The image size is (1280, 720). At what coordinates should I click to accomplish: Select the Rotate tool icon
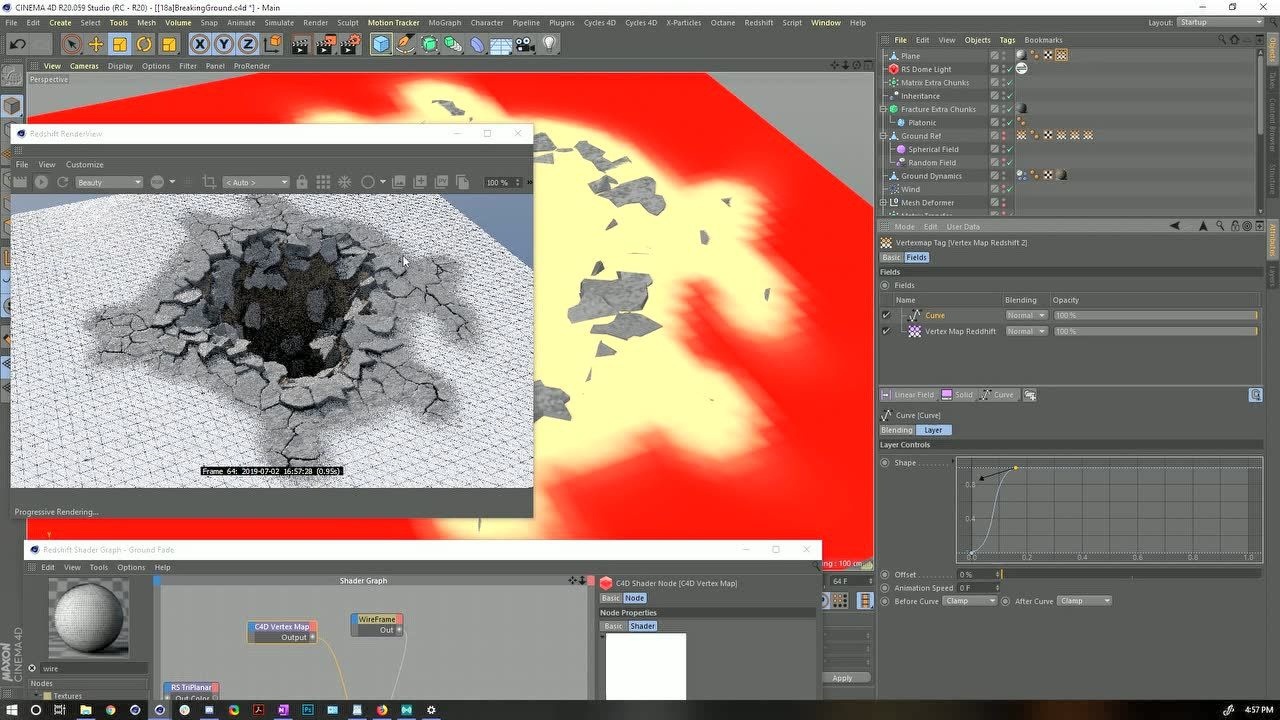pyautogui.click(x=144, y=44)
